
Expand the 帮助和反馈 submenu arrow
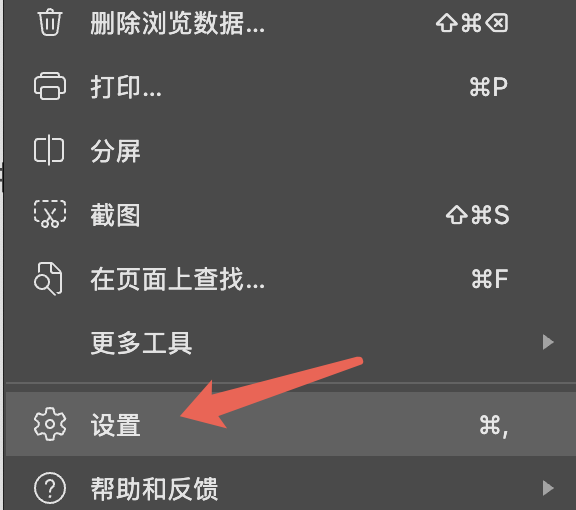548,488
